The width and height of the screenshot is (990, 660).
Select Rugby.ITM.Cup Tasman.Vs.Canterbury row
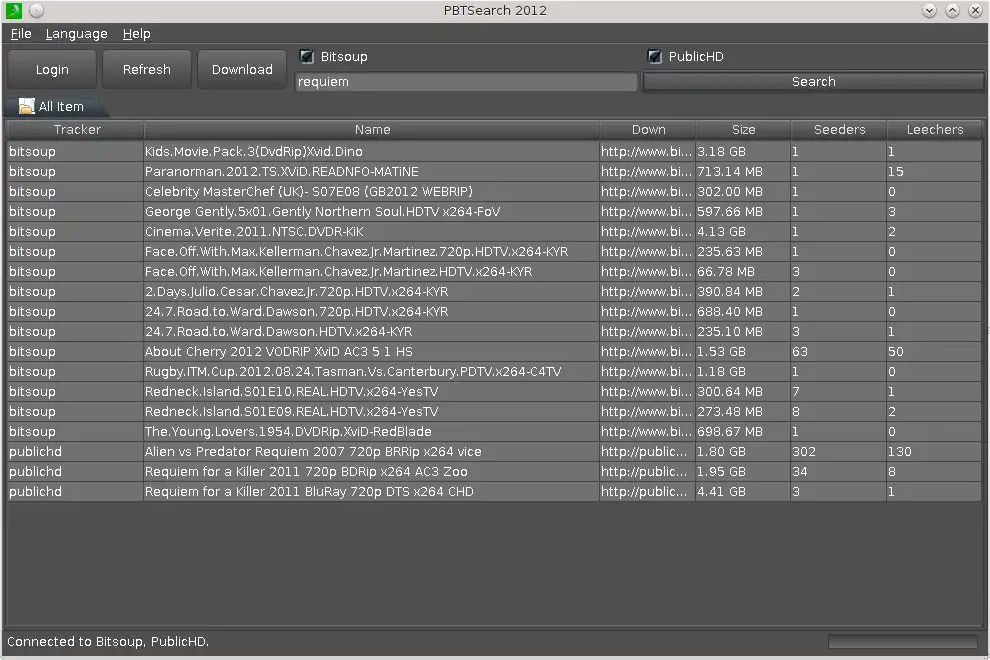[494, 371]
